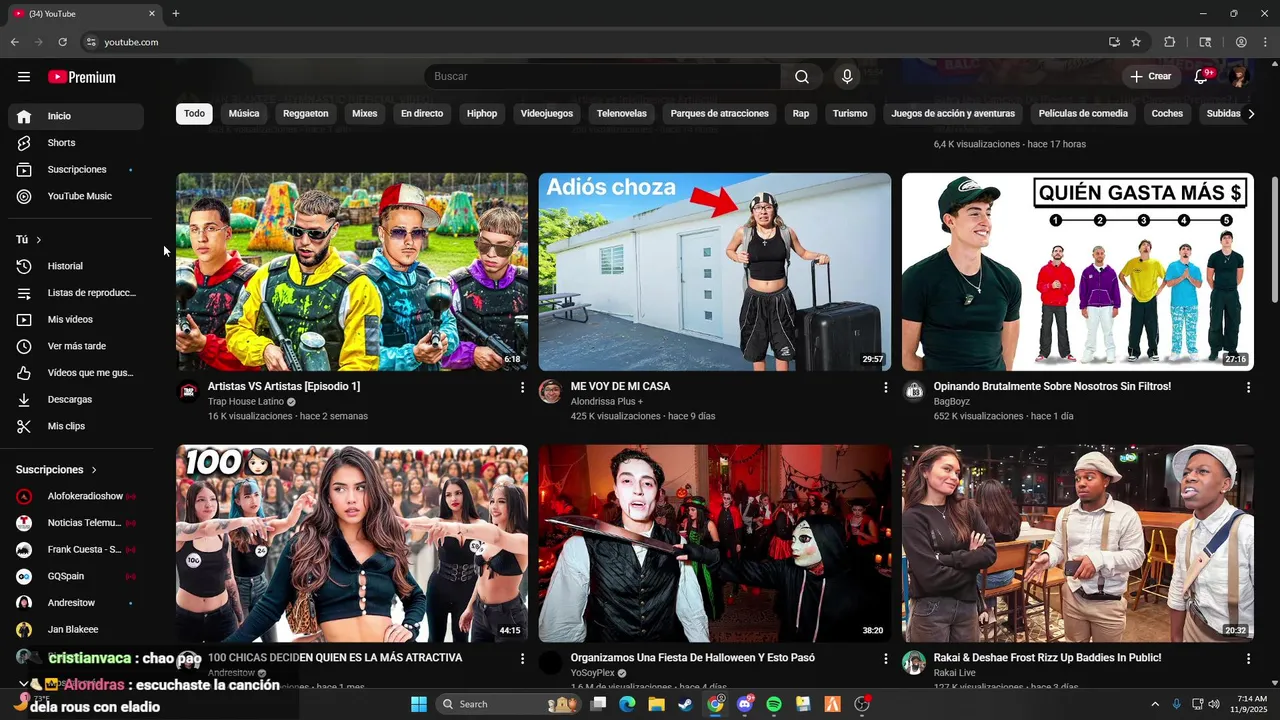Go to Inicio in sidebar
The image size is (1280, 720).
tap(76, 116)
